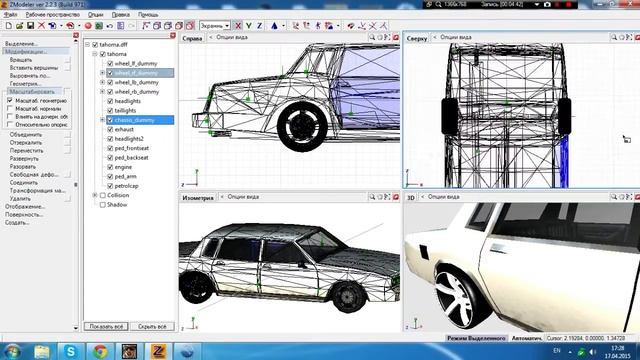Expand the highlighted wheel_rf_dummy node

(102, 73)
